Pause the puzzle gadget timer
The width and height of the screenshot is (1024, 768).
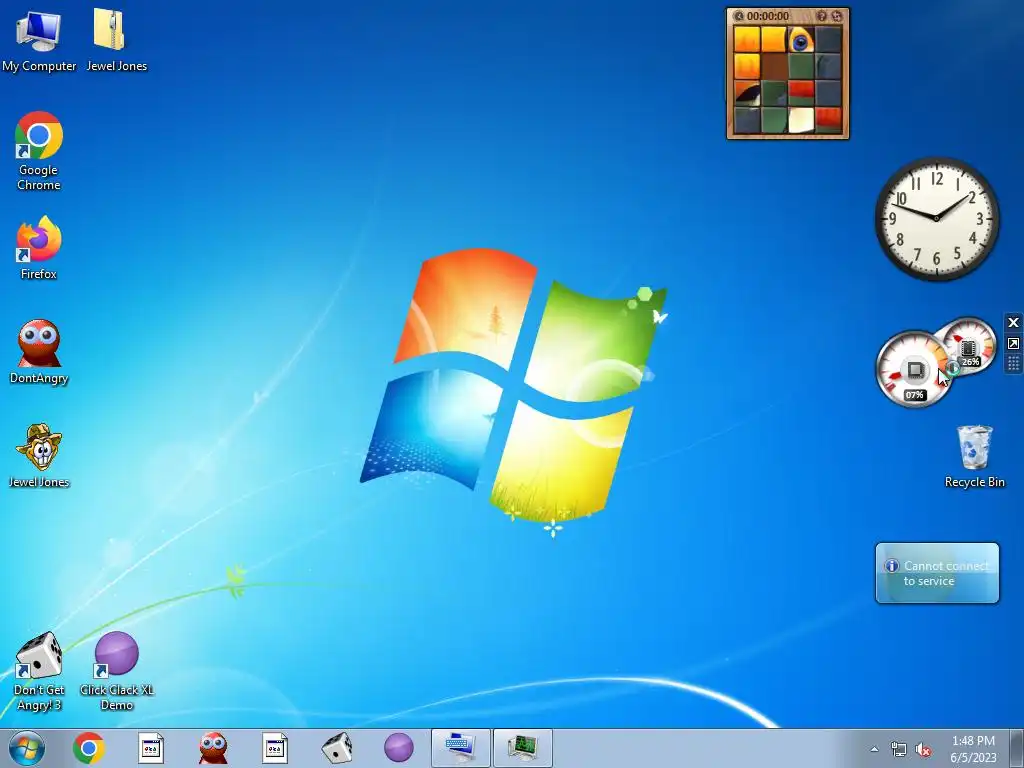(739, 16)
